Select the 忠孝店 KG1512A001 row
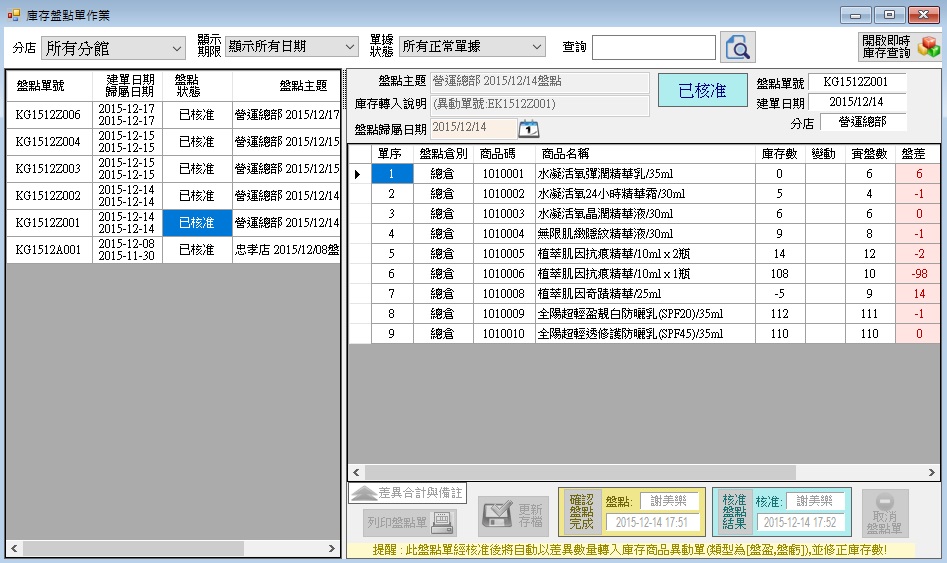The width and height of the screenshot is (947, 563). pyautogui.click(x=48, y=250)
